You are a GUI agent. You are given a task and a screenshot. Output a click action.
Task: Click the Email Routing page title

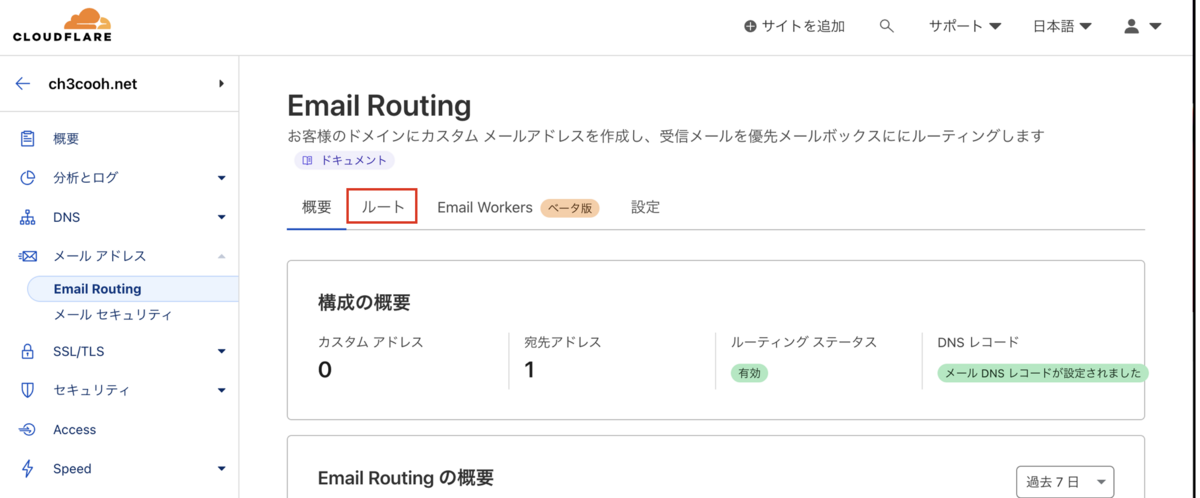click(379, 105)
